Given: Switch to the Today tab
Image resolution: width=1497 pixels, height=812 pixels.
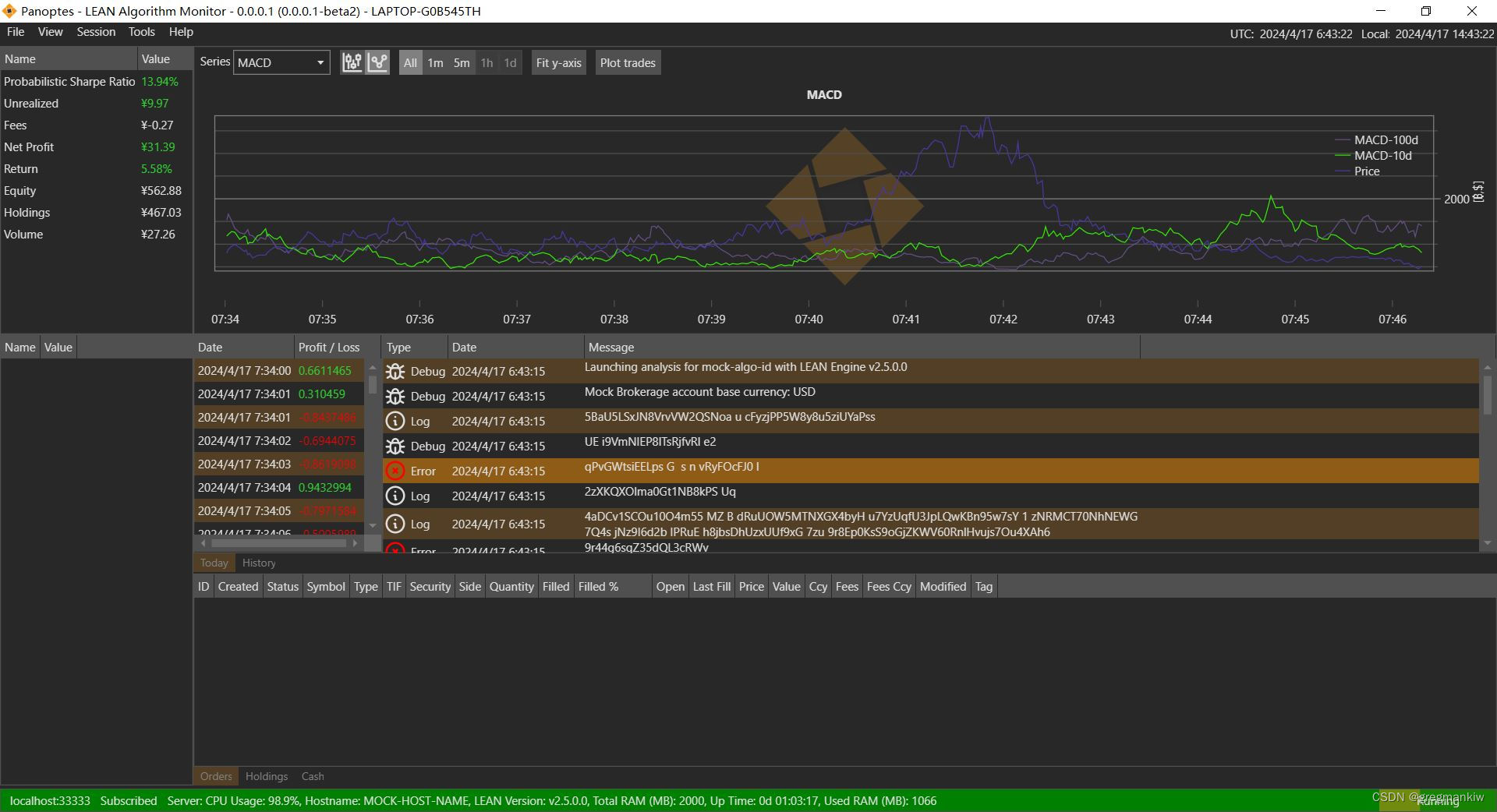Looking at the screenshot, I should pos(214,563).
